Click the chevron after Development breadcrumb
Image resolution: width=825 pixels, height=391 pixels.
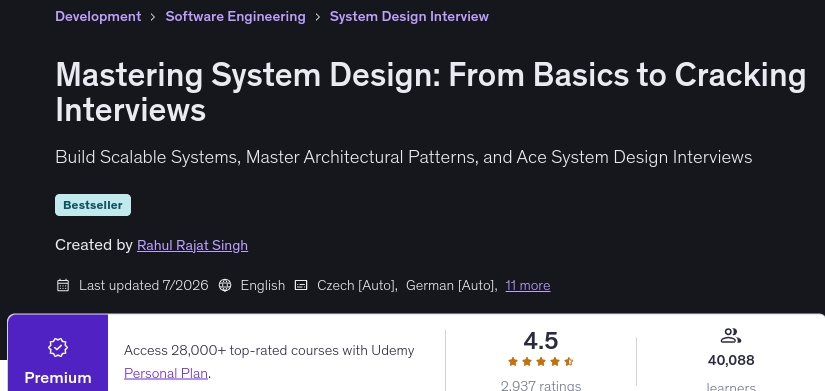click(x=153, y=17)
